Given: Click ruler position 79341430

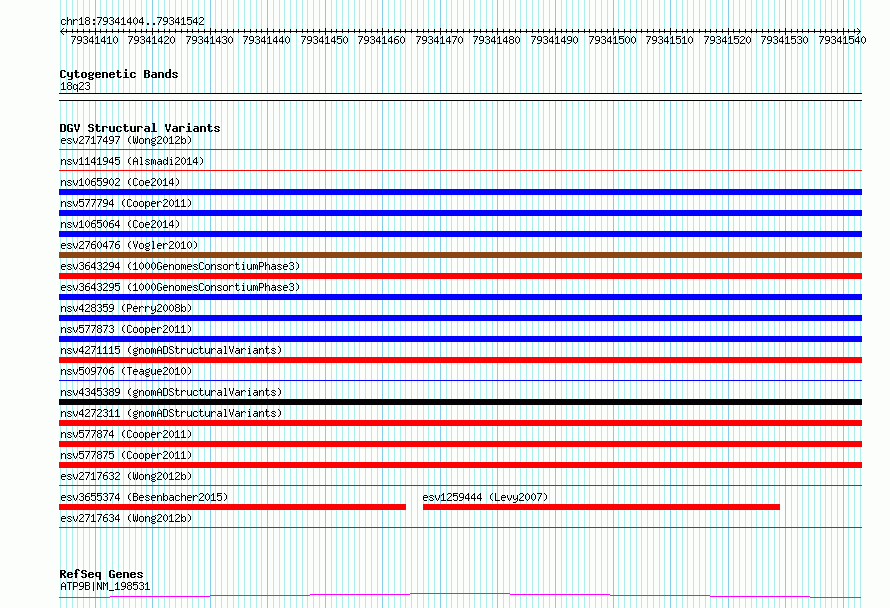Looking at the screenshot, I should tap(209, 40).
